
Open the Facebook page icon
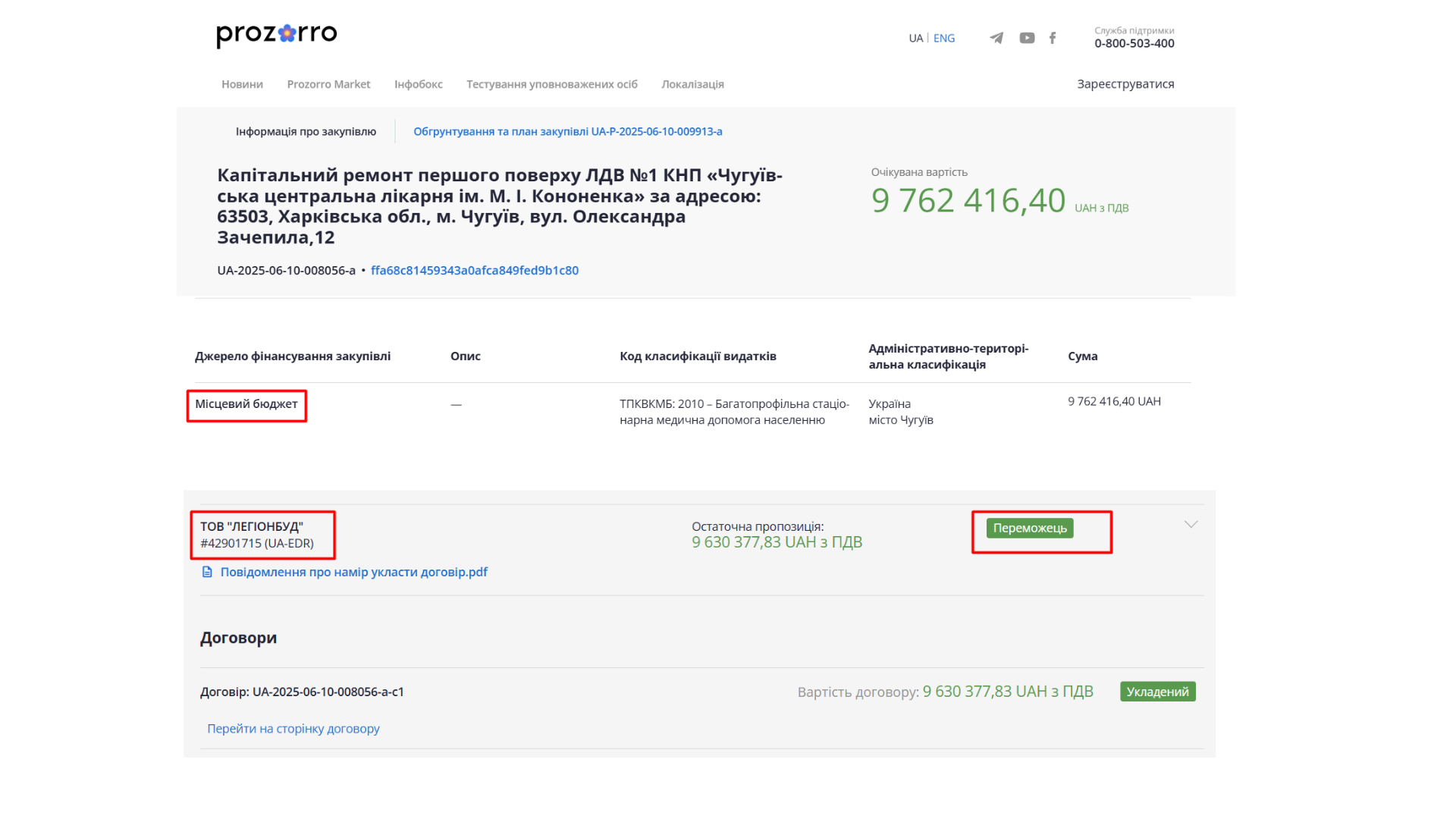coord(1053,38)
